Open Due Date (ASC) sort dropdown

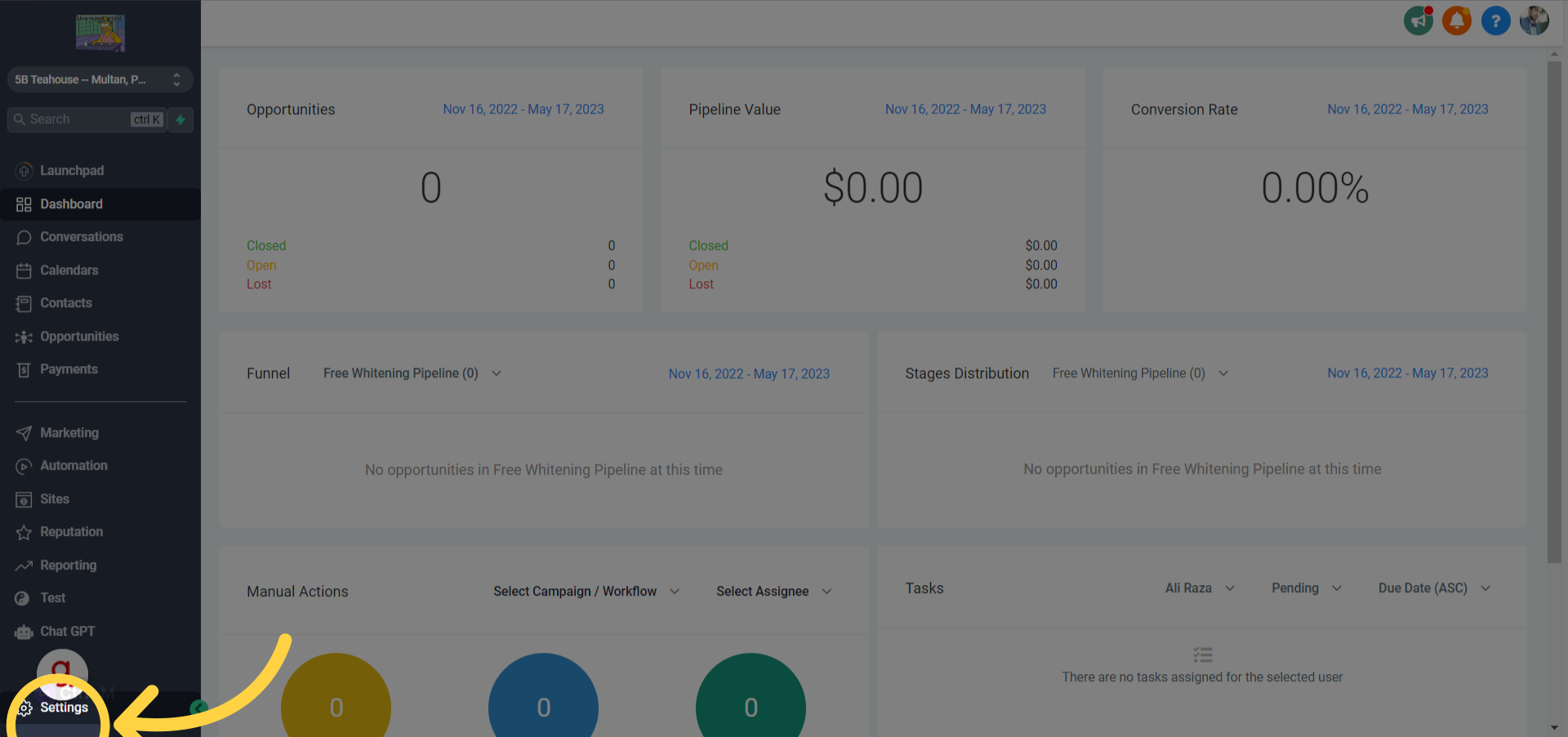tap(1435, 588)
